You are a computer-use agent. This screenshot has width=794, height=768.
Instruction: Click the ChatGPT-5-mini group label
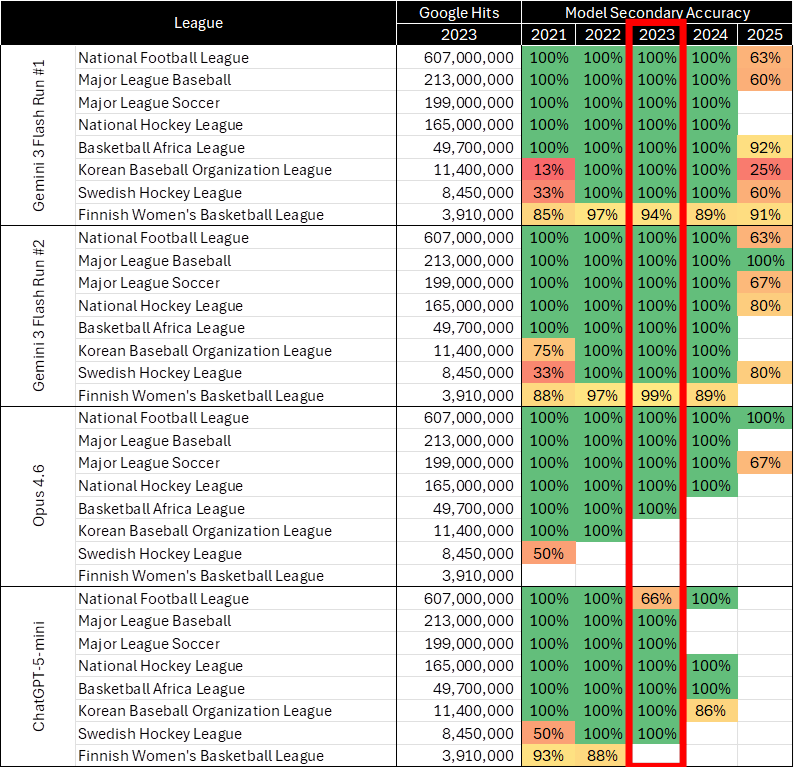coord(38,676)
